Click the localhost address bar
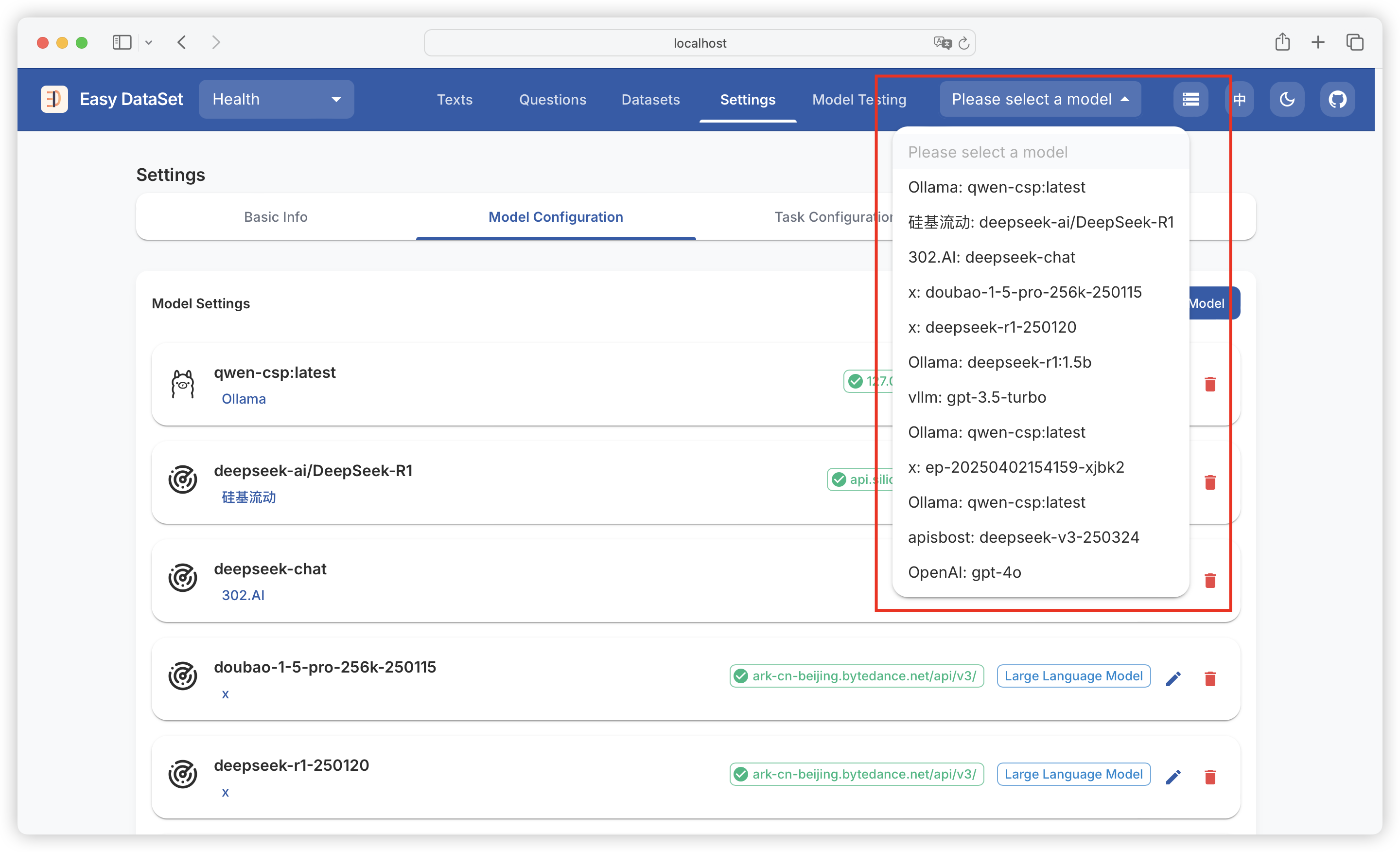The width and height of the screenshot is (1400, 852). pyautogui.click(x=700, y=43)
